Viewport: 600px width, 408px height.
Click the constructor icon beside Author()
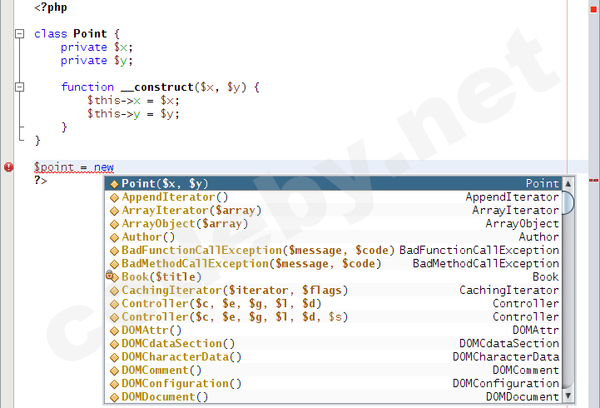point(114,237)
